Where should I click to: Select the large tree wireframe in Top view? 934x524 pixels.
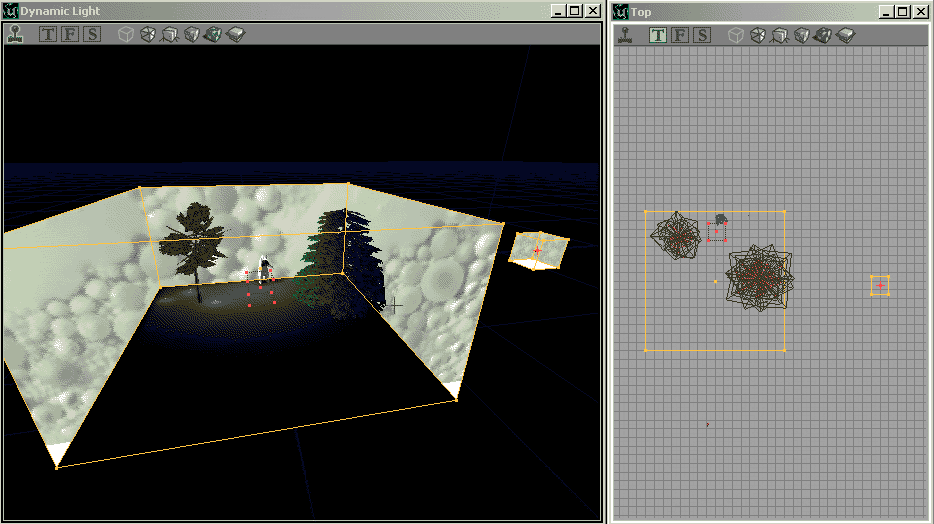(759, 276)
